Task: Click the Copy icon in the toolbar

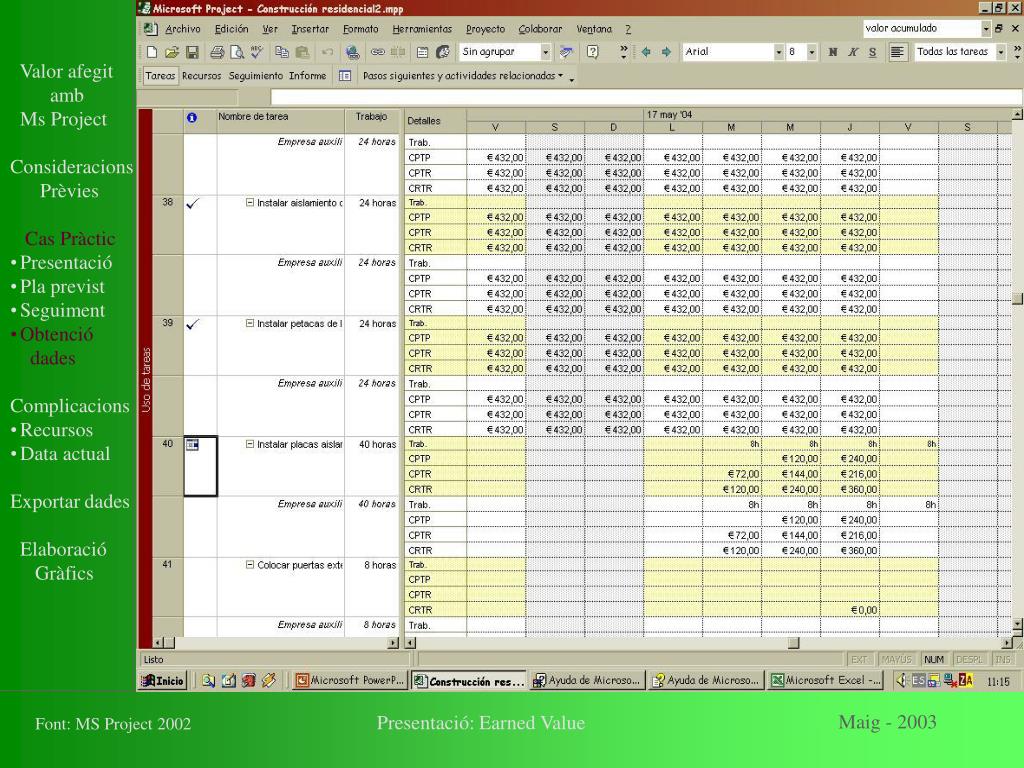Action: coord(281,52)
